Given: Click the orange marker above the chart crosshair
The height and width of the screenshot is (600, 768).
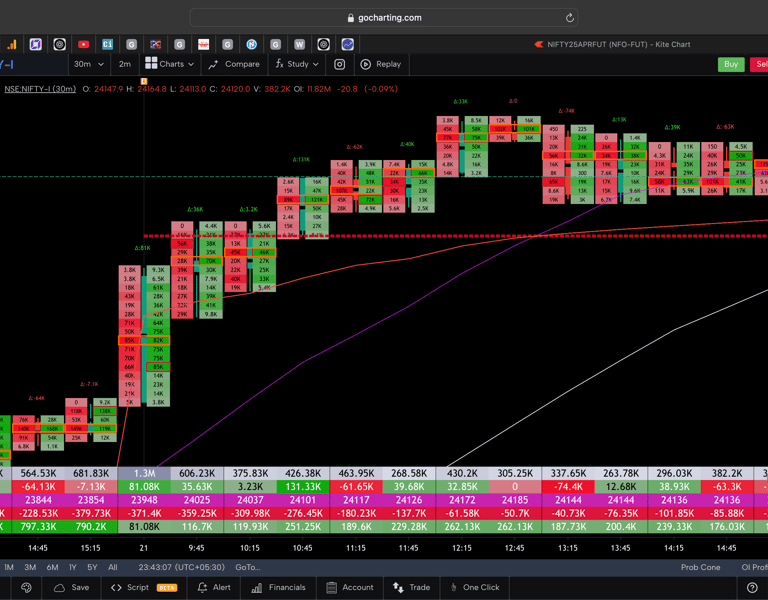Looking at the screenshot, I should click(144, 81).
